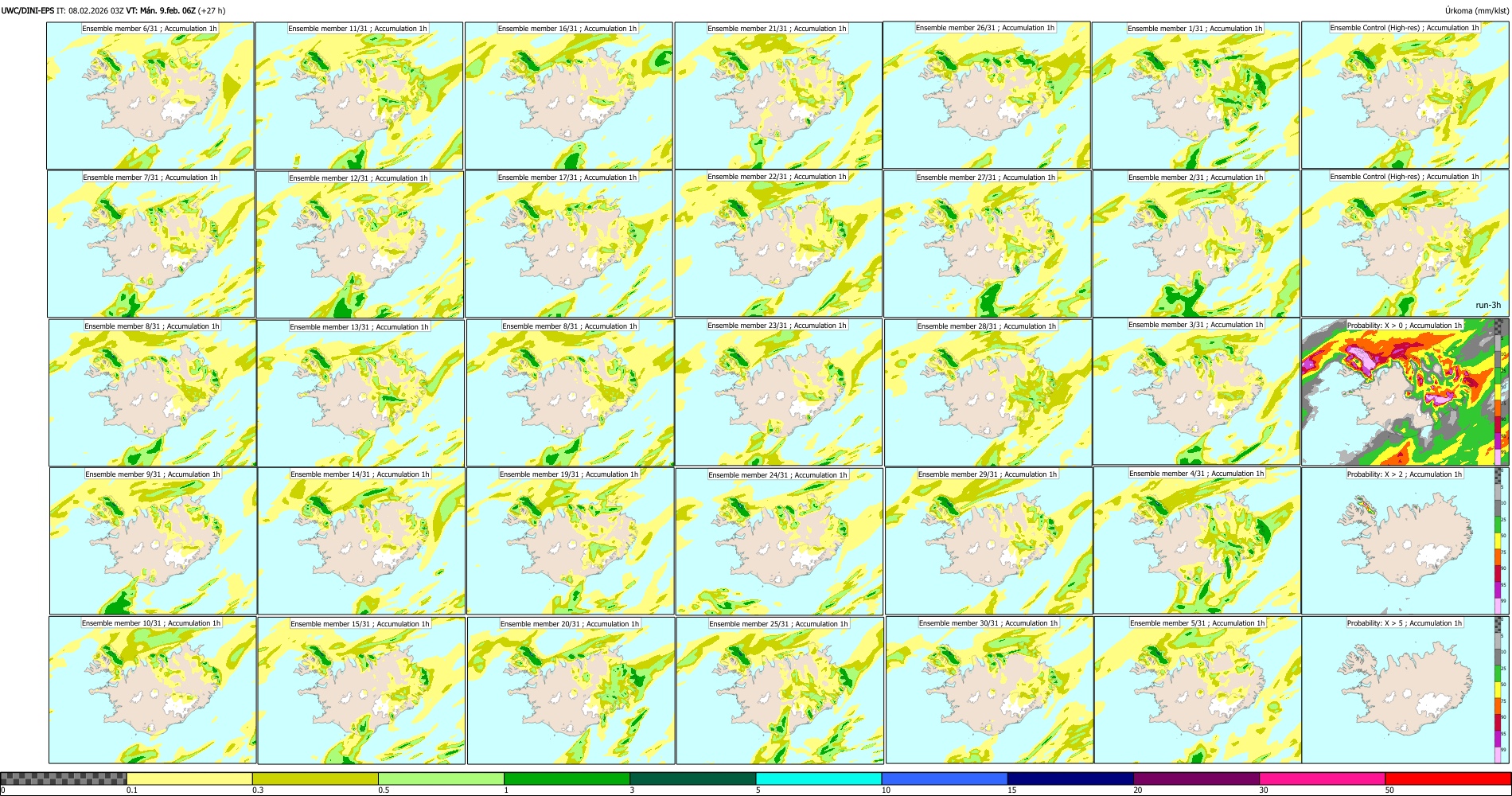Pick the olive 0.3–0.5 legend swatch
Image resolution: width=1512 pixels, height=796 pixels.
coord(315,778)
